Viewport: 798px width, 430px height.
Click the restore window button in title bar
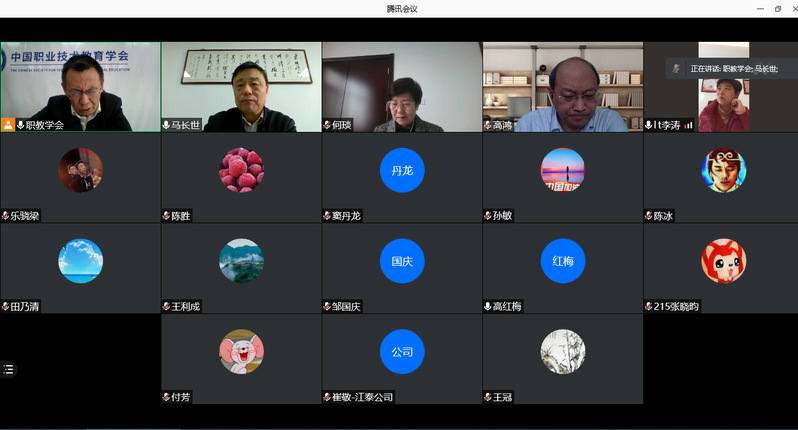coord(778,8)
